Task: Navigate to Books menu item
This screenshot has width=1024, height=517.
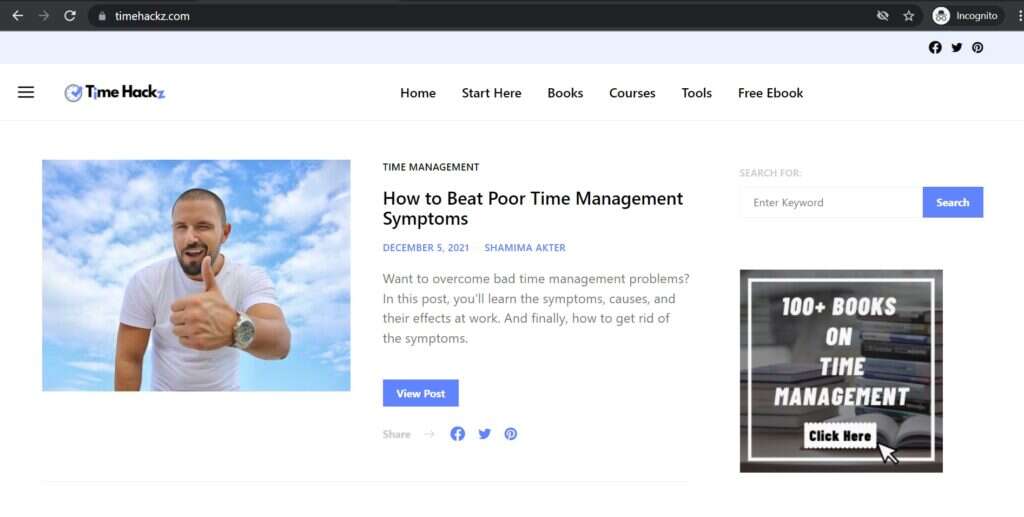Action: tap(565, 93)
